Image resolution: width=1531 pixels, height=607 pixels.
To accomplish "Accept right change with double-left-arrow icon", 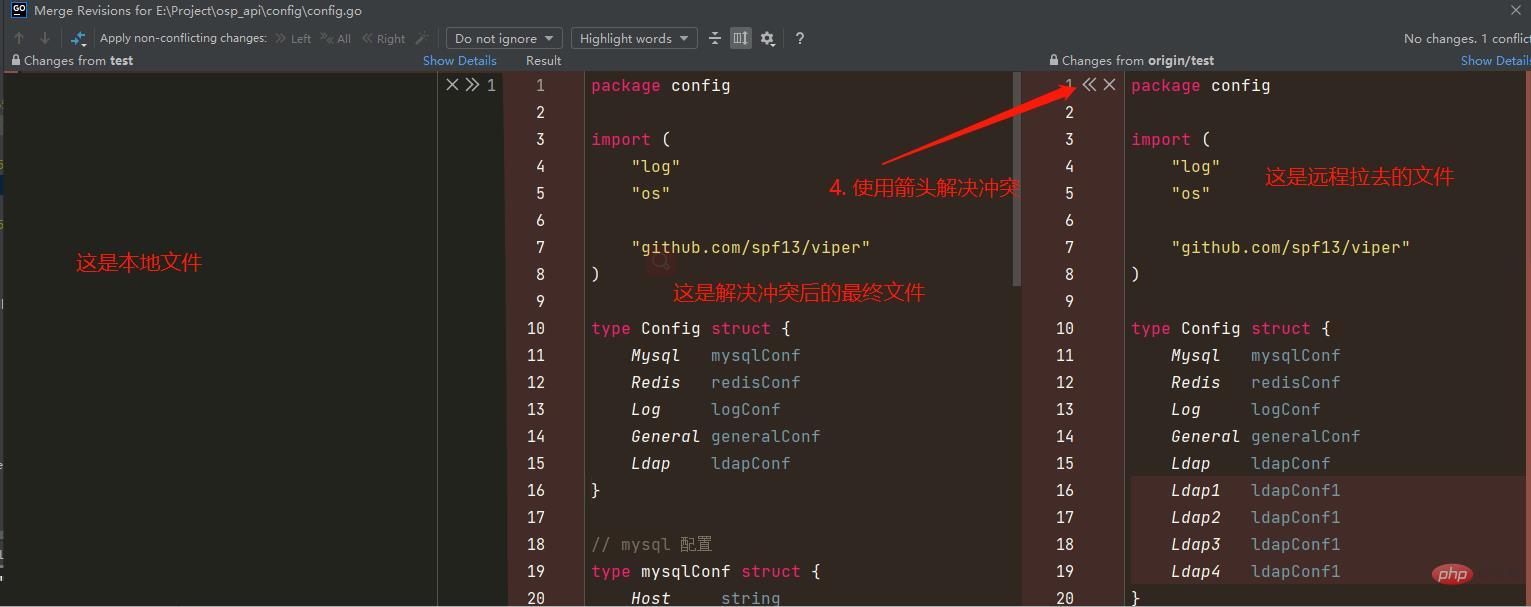I will 1089,85.
